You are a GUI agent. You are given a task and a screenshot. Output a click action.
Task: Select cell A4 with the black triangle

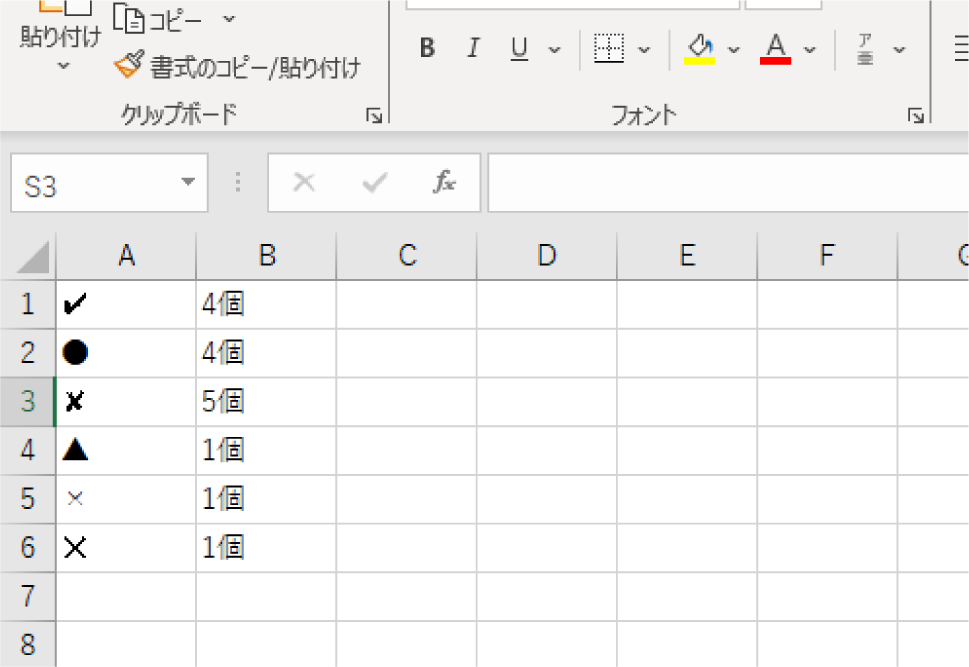coord(126,451)
